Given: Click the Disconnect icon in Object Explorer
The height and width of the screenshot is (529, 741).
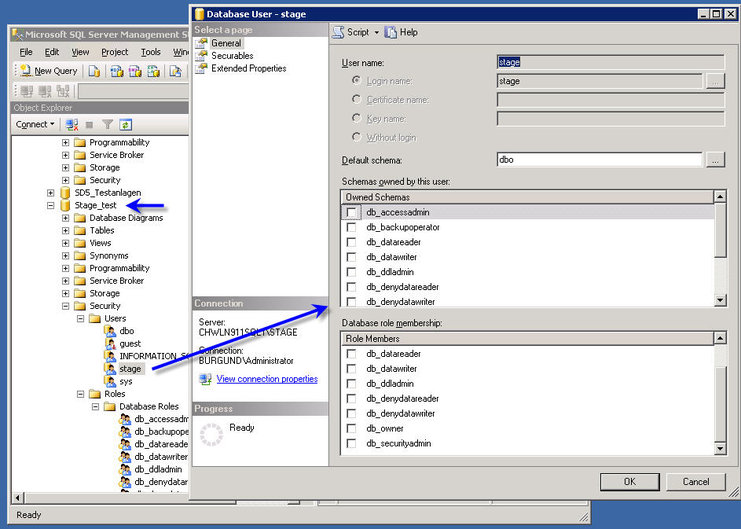Looking at the screenshot, I should pyautogui.click(x=72, y=125).
